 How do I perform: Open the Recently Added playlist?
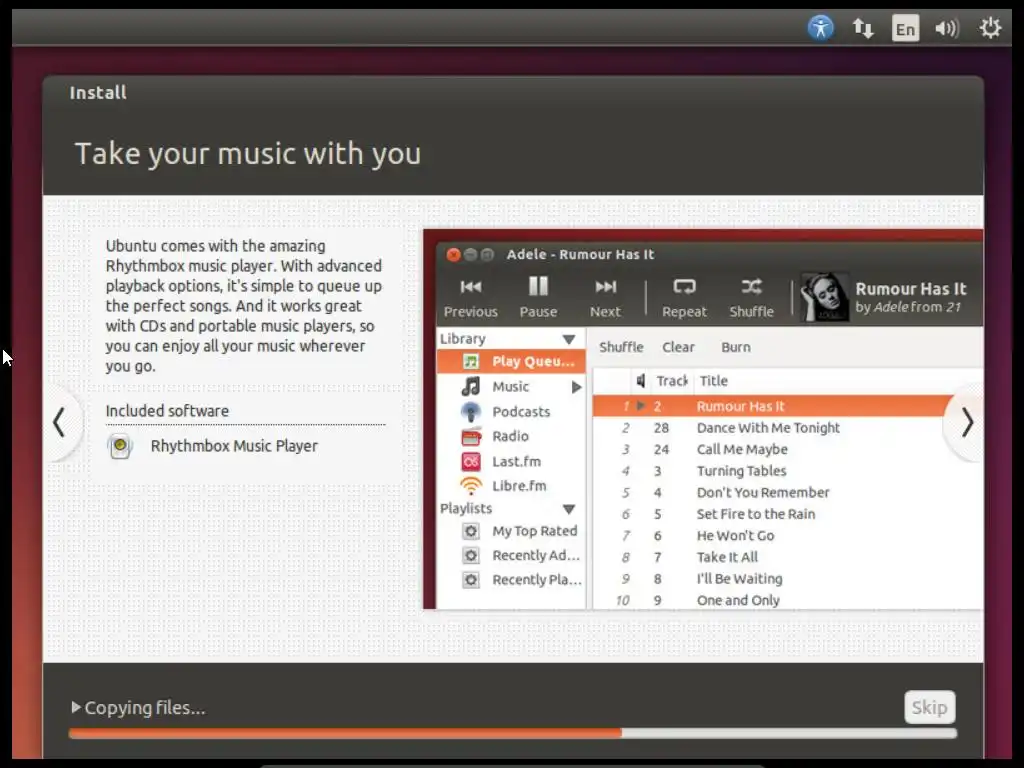click(x=511, y=555)
